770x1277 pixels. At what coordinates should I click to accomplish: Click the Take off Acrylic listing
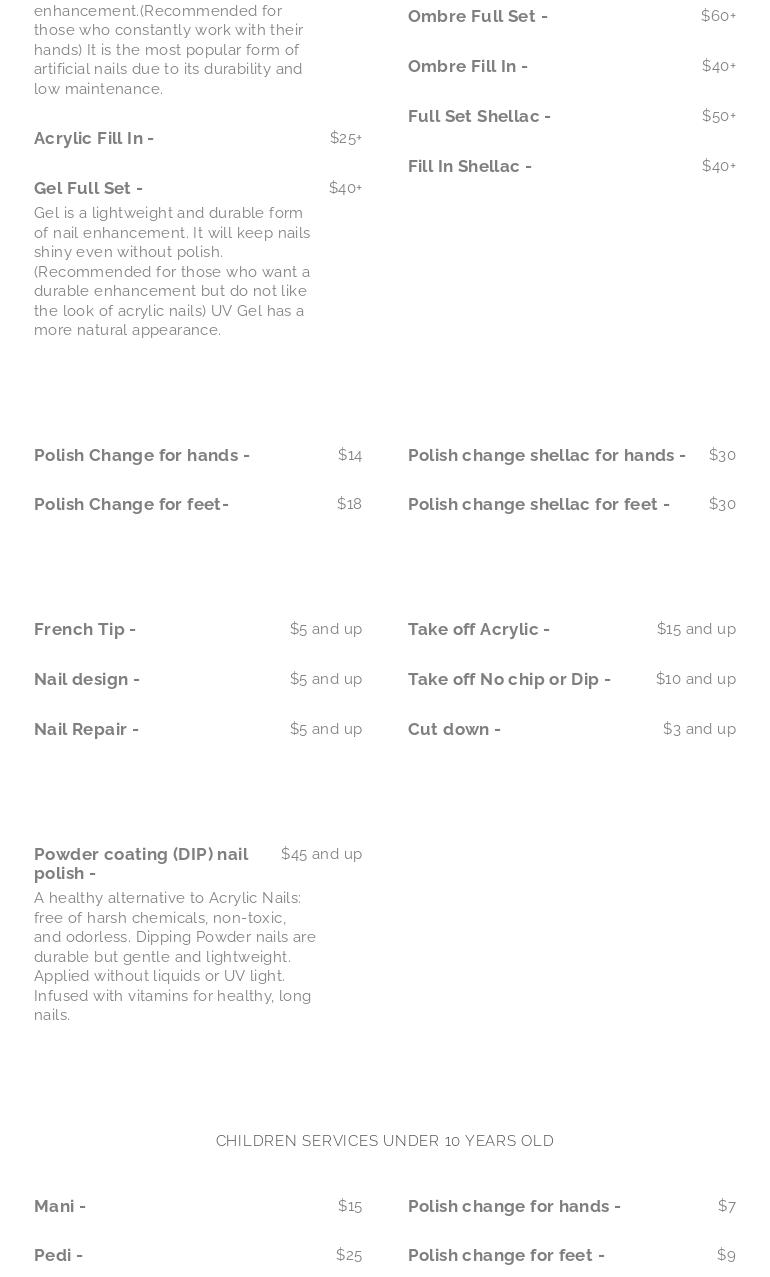point(478,629)
